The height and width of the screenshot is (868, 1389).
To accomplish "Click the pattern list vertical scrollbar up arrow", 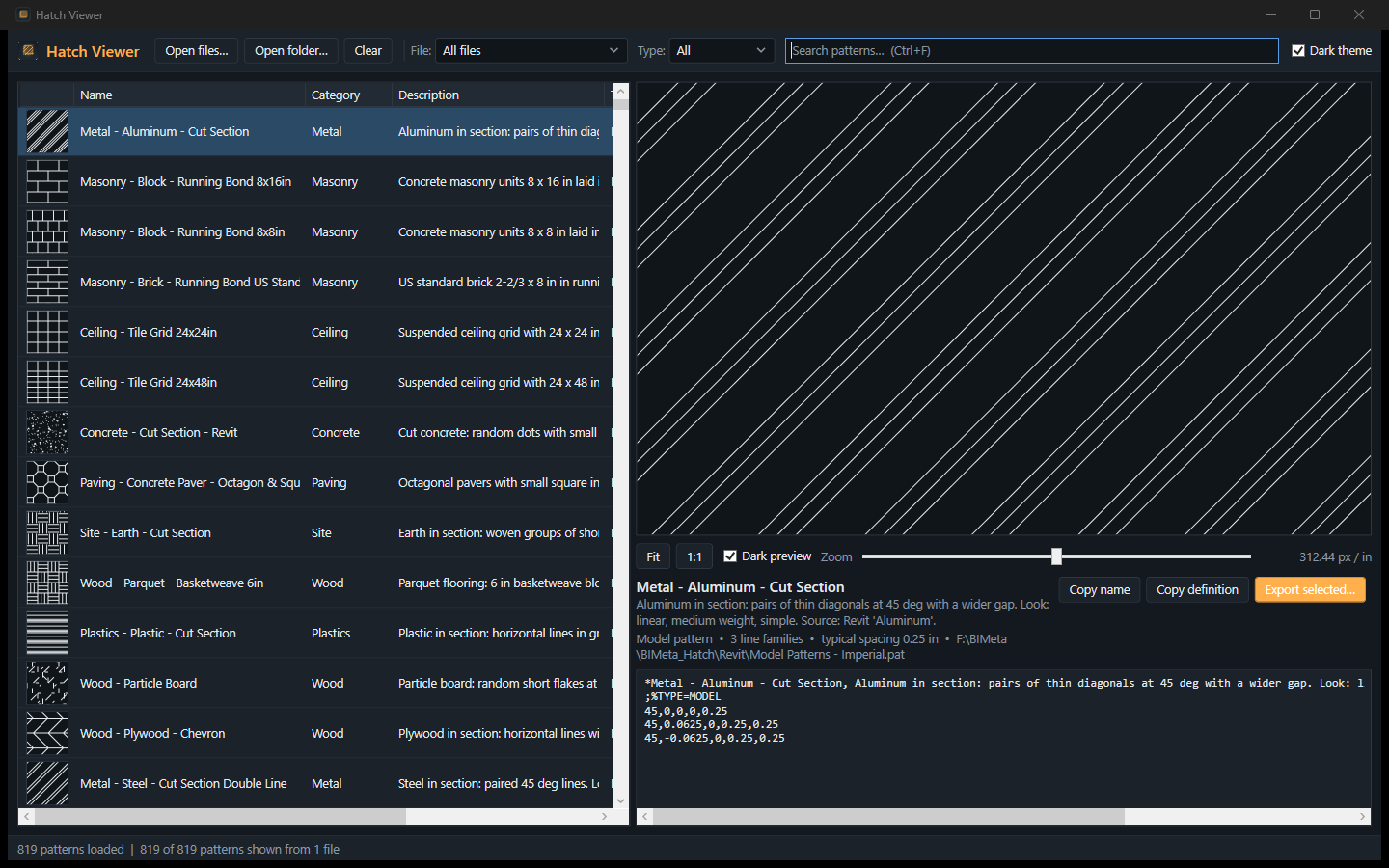I will (x=620, y=92).
